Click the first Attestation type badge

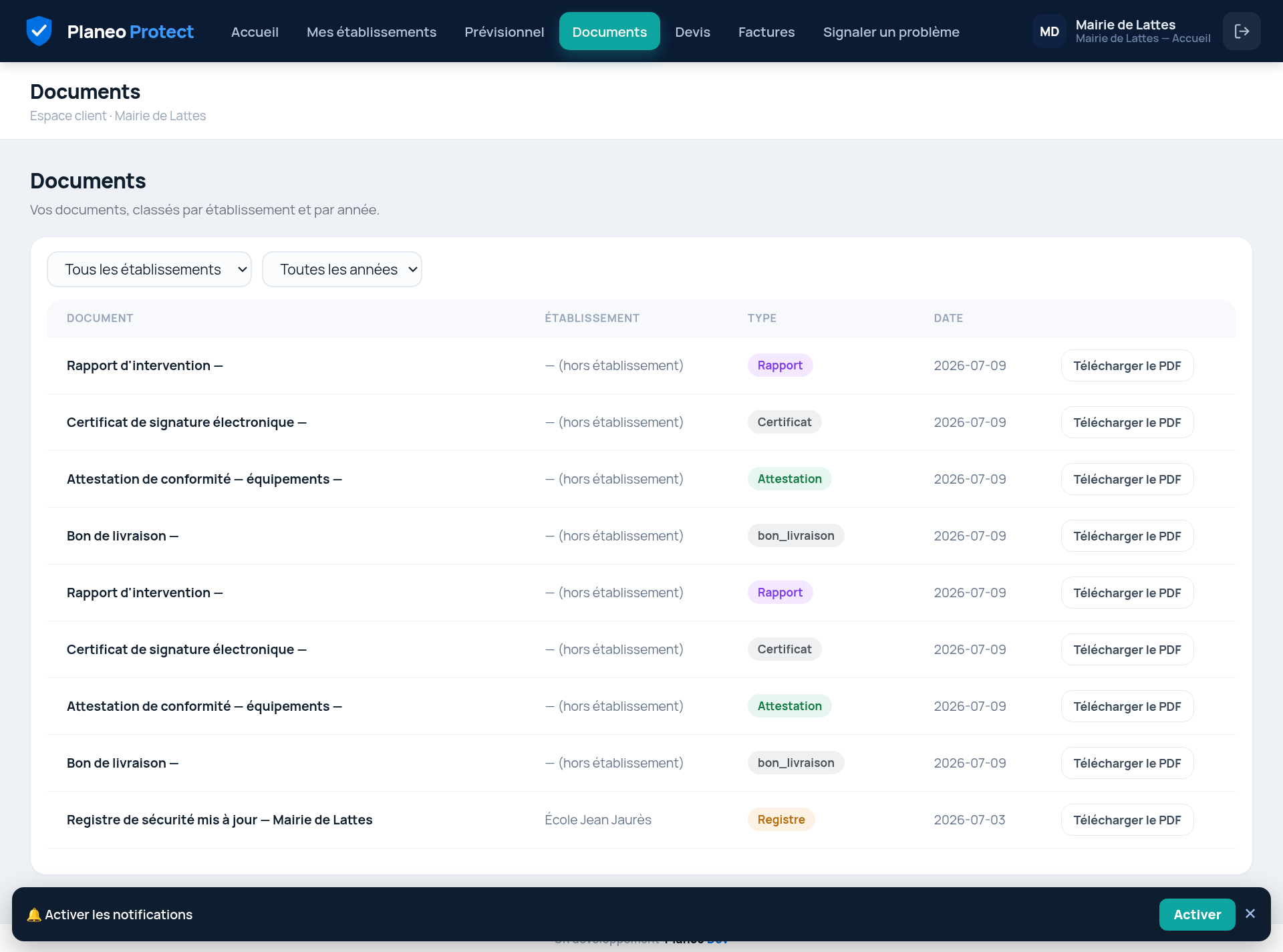click(x=789, y=479)
